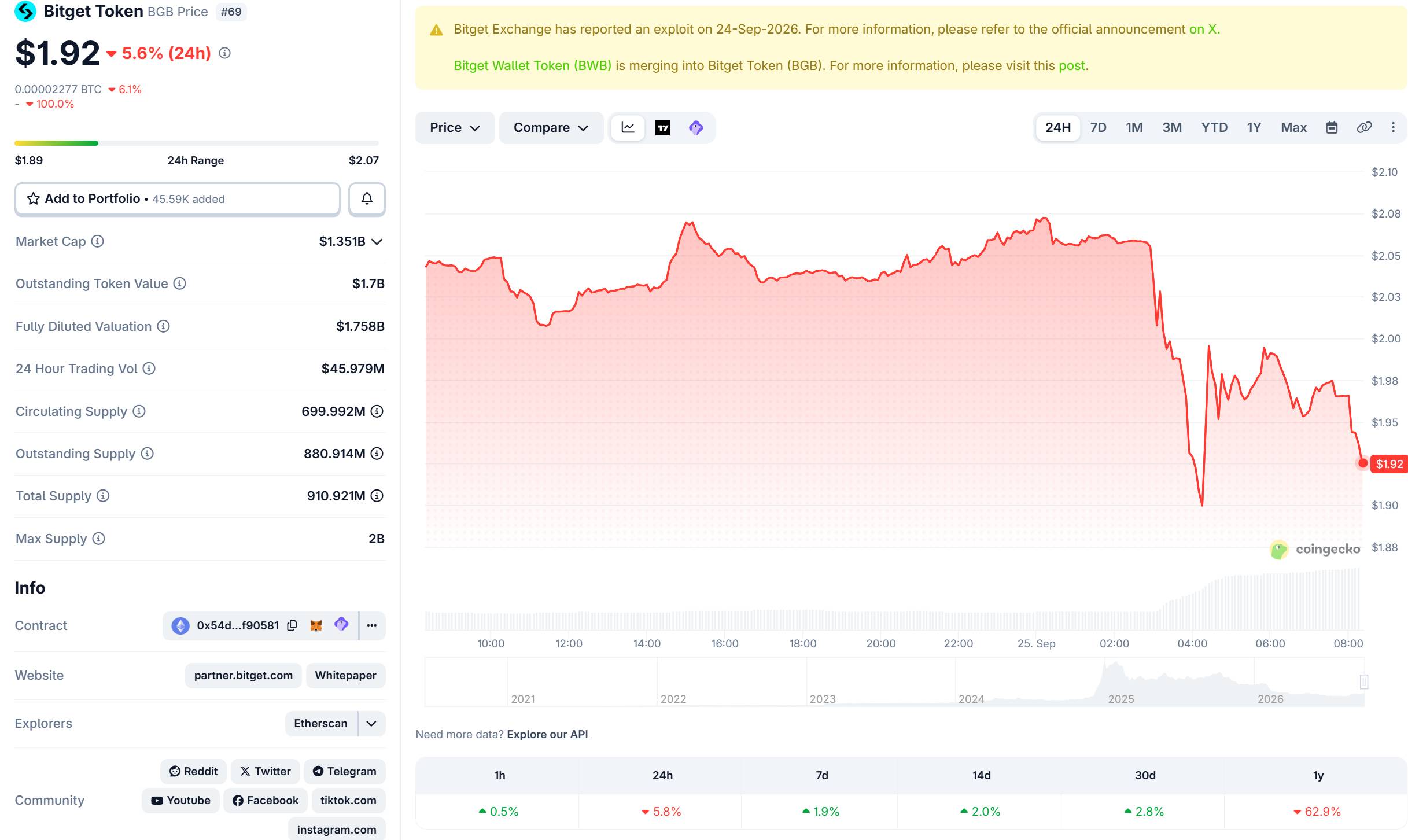This screenshot has width=1408, height=840.
Task: Open the Reddit community link
Action: [193, 772]
